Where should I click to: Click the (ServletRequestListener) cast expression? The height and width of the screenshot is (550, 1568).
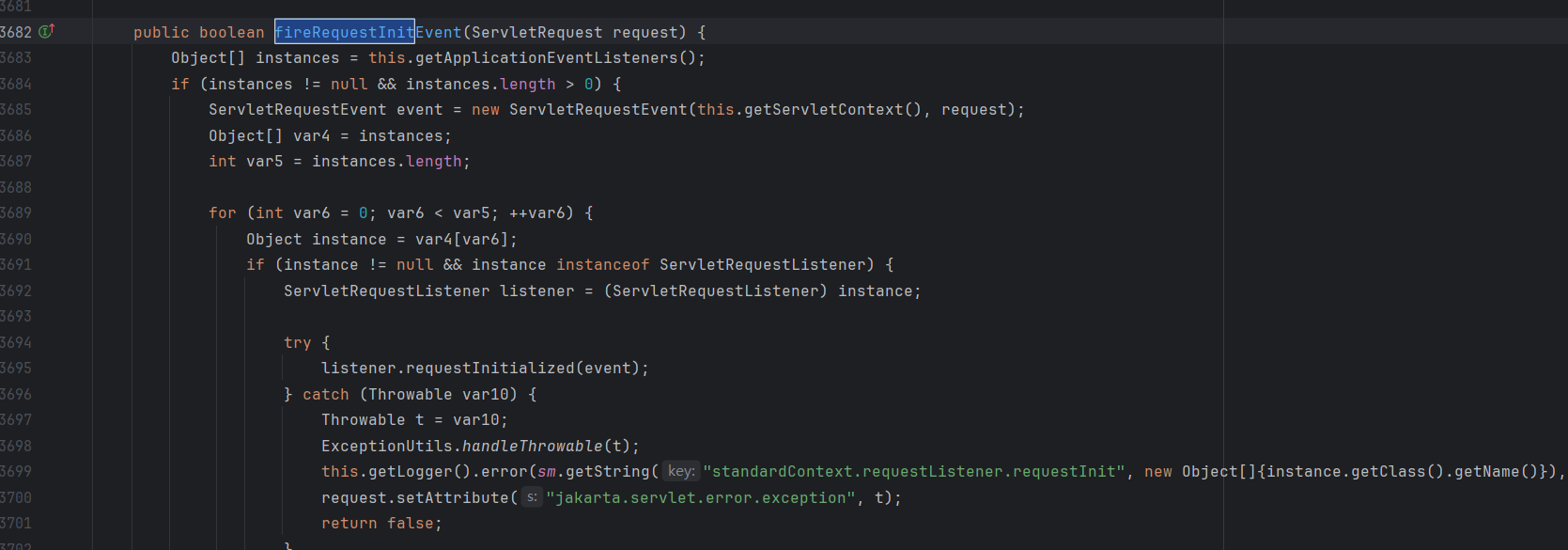click(715, 291)
